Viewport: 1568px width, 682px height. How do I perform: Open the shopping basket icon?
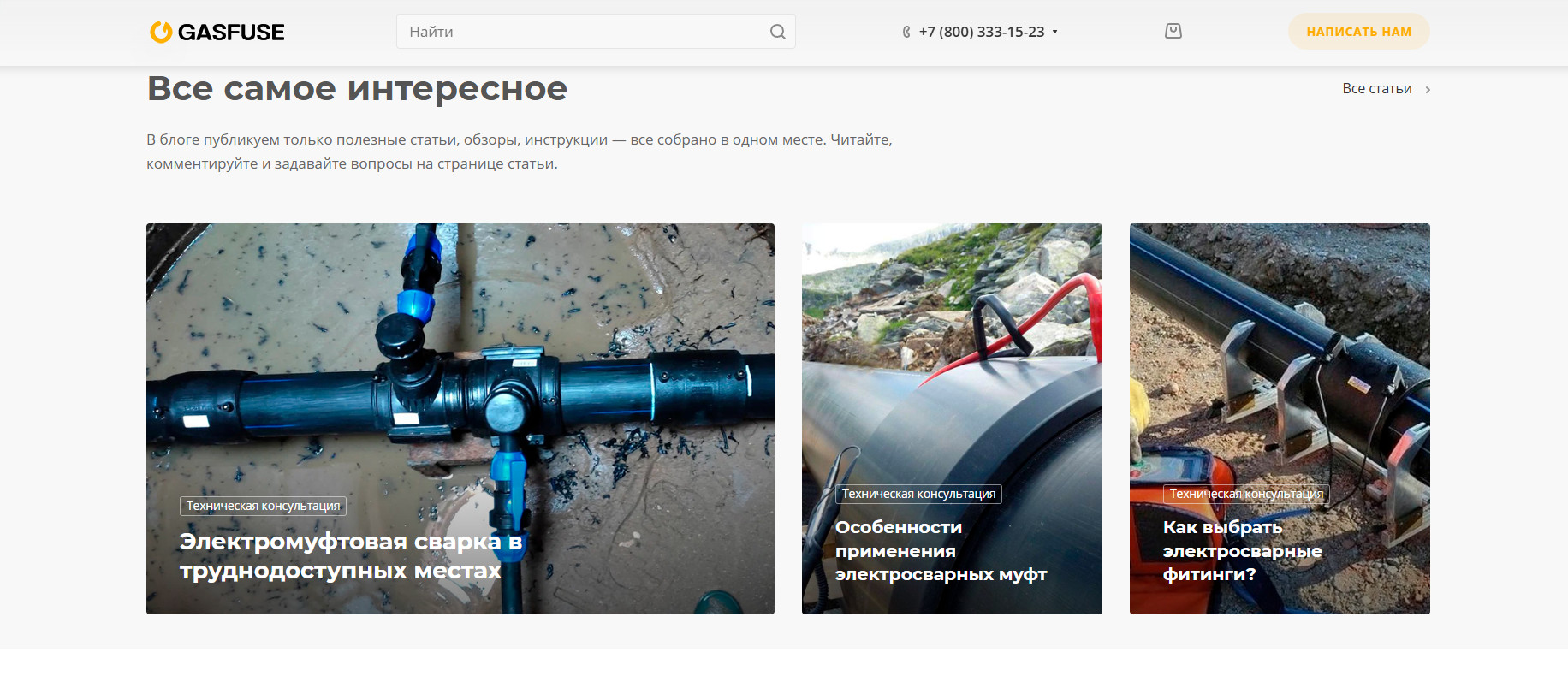[1173, 31]
